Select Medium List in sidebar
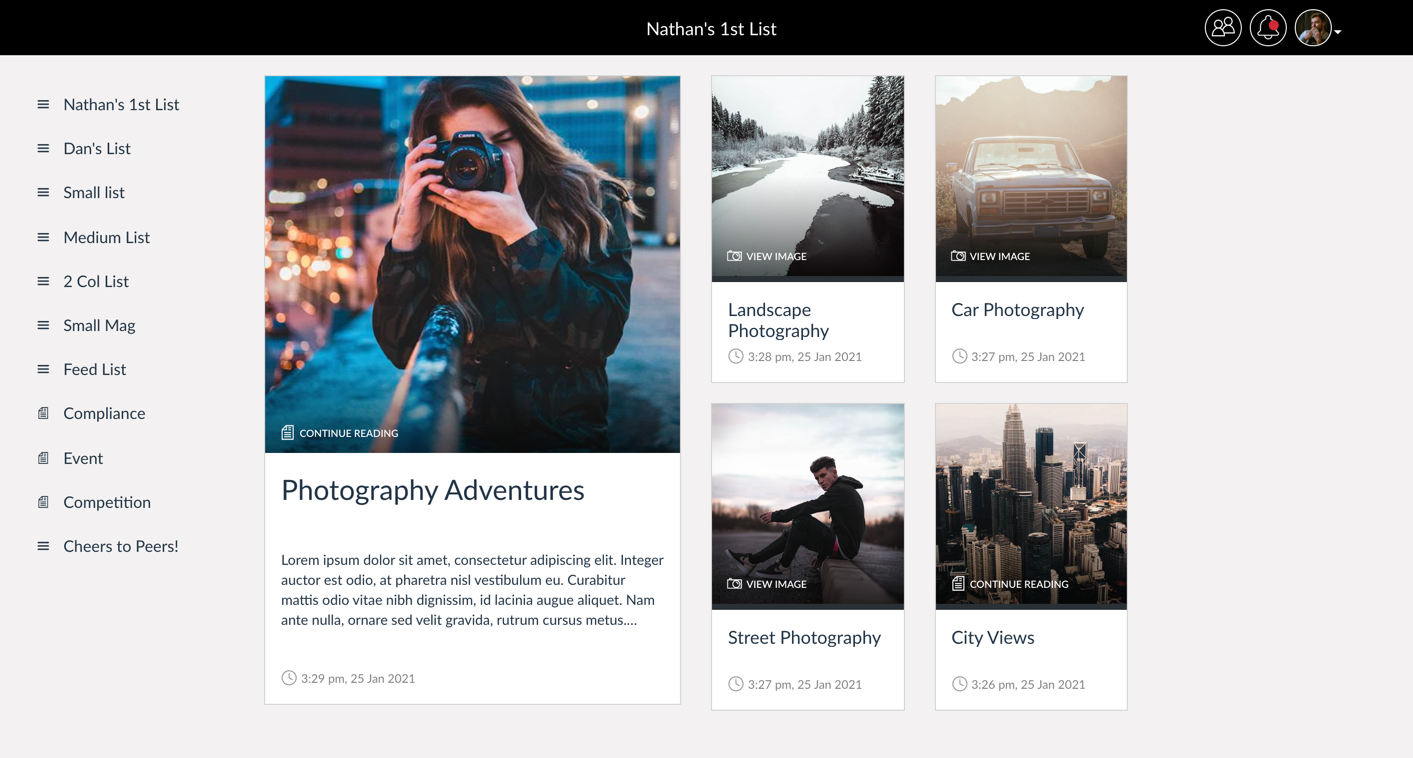Screen dimensions: 1413x758 coord(106,237)
